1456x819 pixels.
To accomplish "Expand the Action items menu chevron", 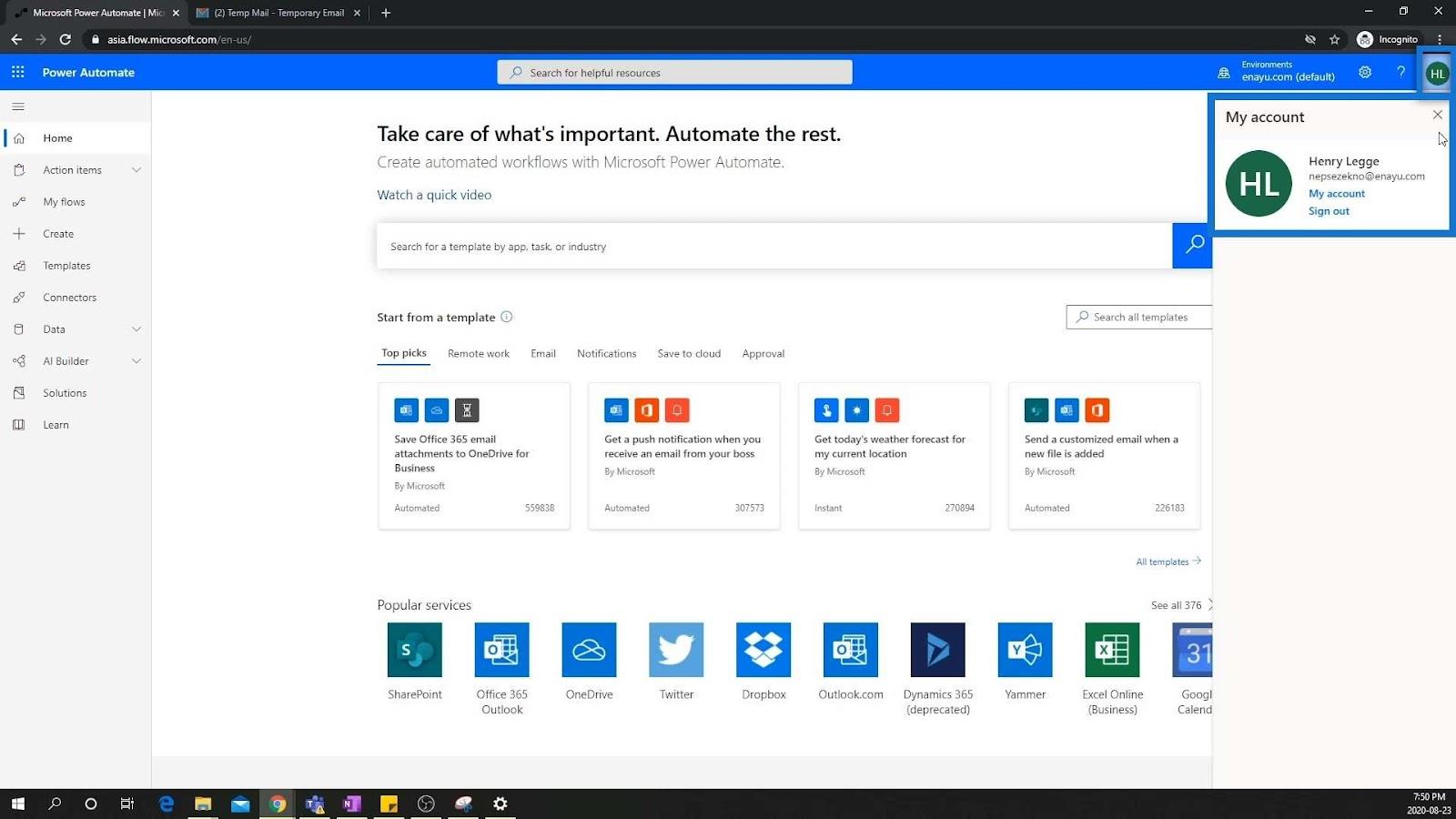I will point(136,170).
